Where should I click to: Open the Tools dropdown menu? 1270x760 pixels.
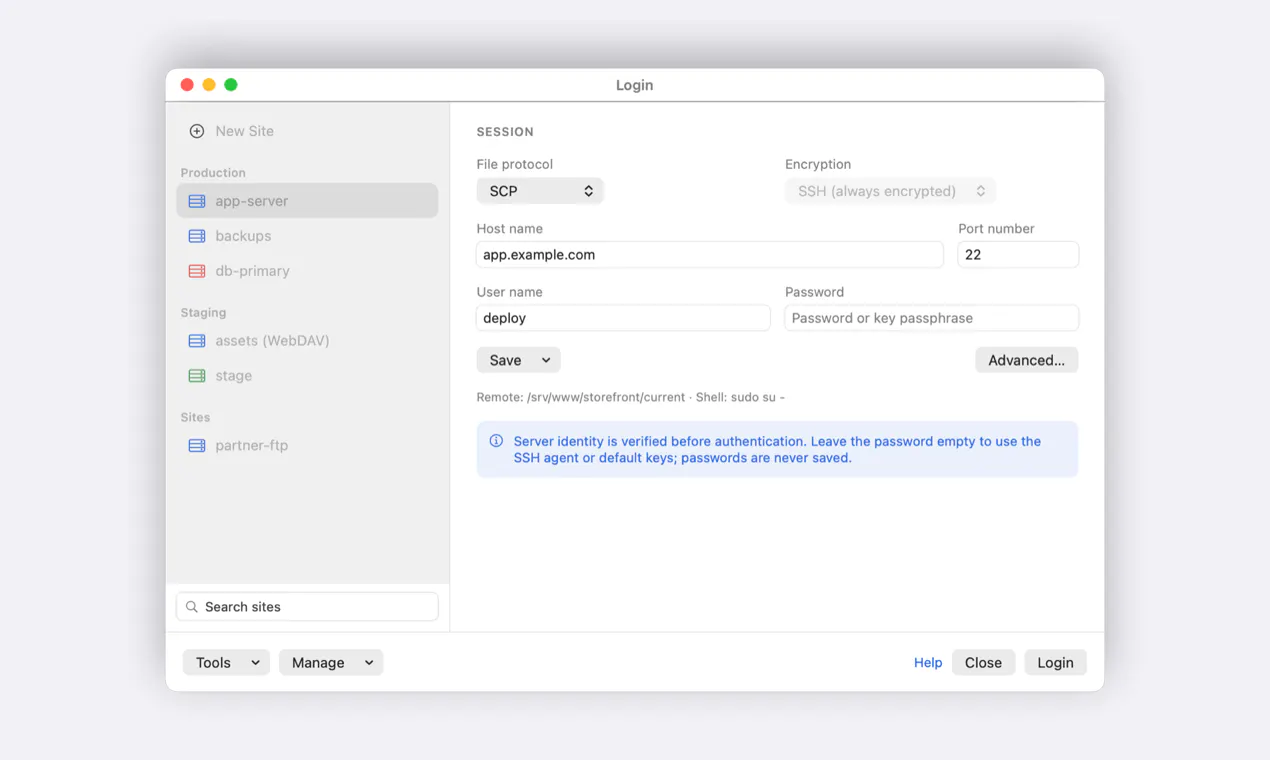pyautogui.click(x=226, y=662)
